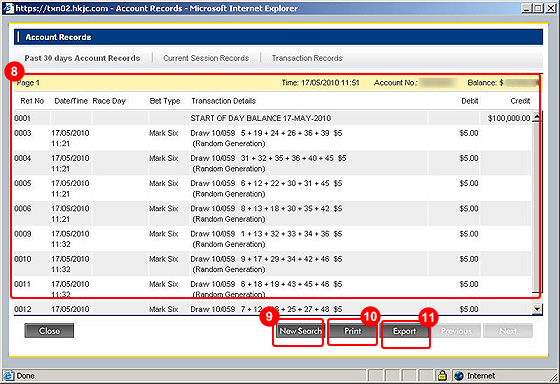Click the $5.00 debit in row 0004

(x=469, y=158)
